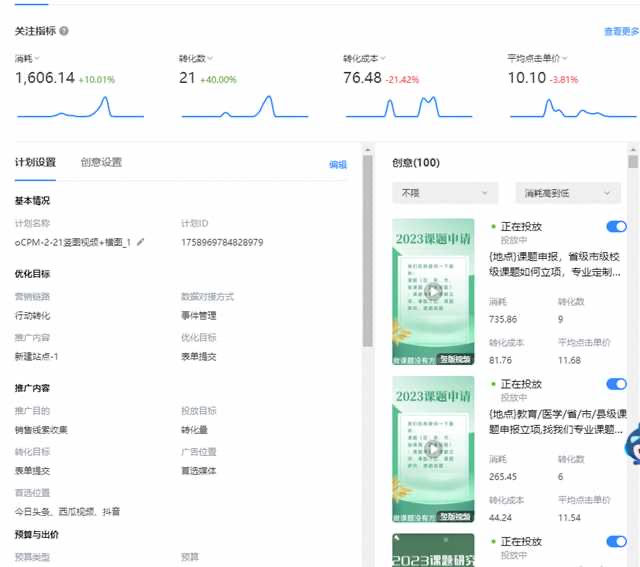Open the blue mascot assistant icon
This screenshot has height=567, width=640.
click(632, 444)
